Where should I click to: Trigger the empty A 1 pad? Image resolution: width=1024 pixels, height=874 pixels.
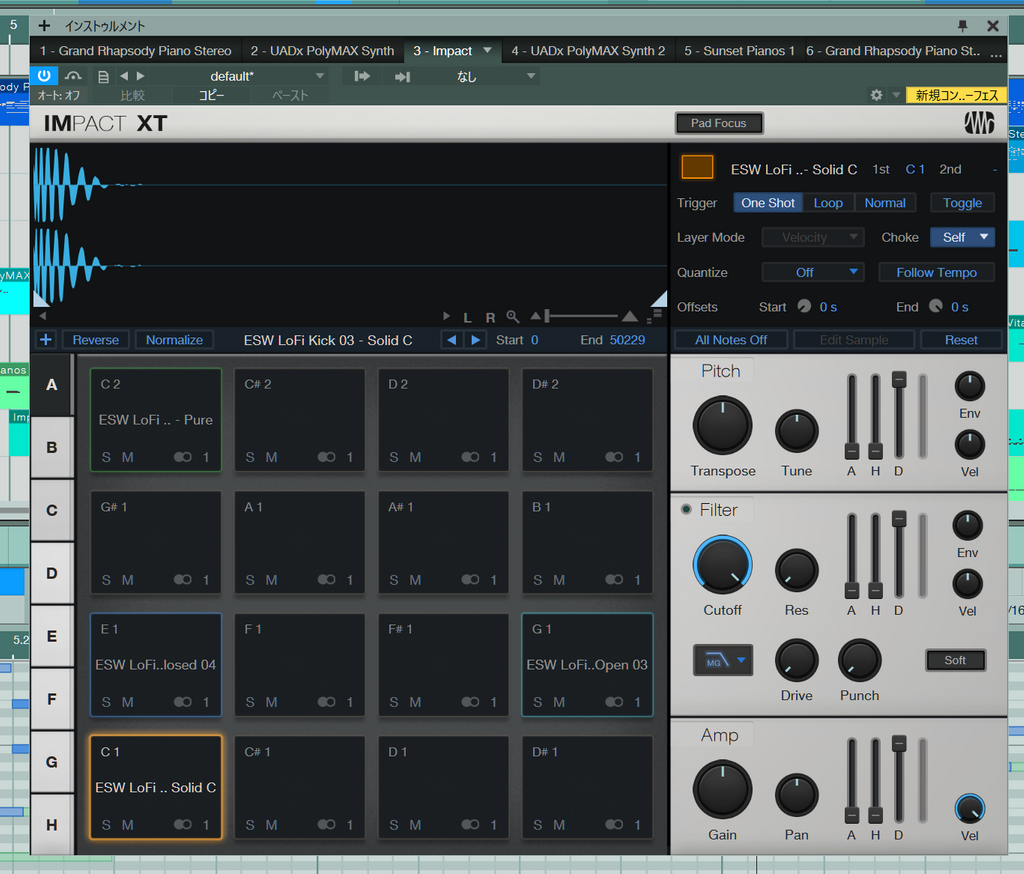300,542
